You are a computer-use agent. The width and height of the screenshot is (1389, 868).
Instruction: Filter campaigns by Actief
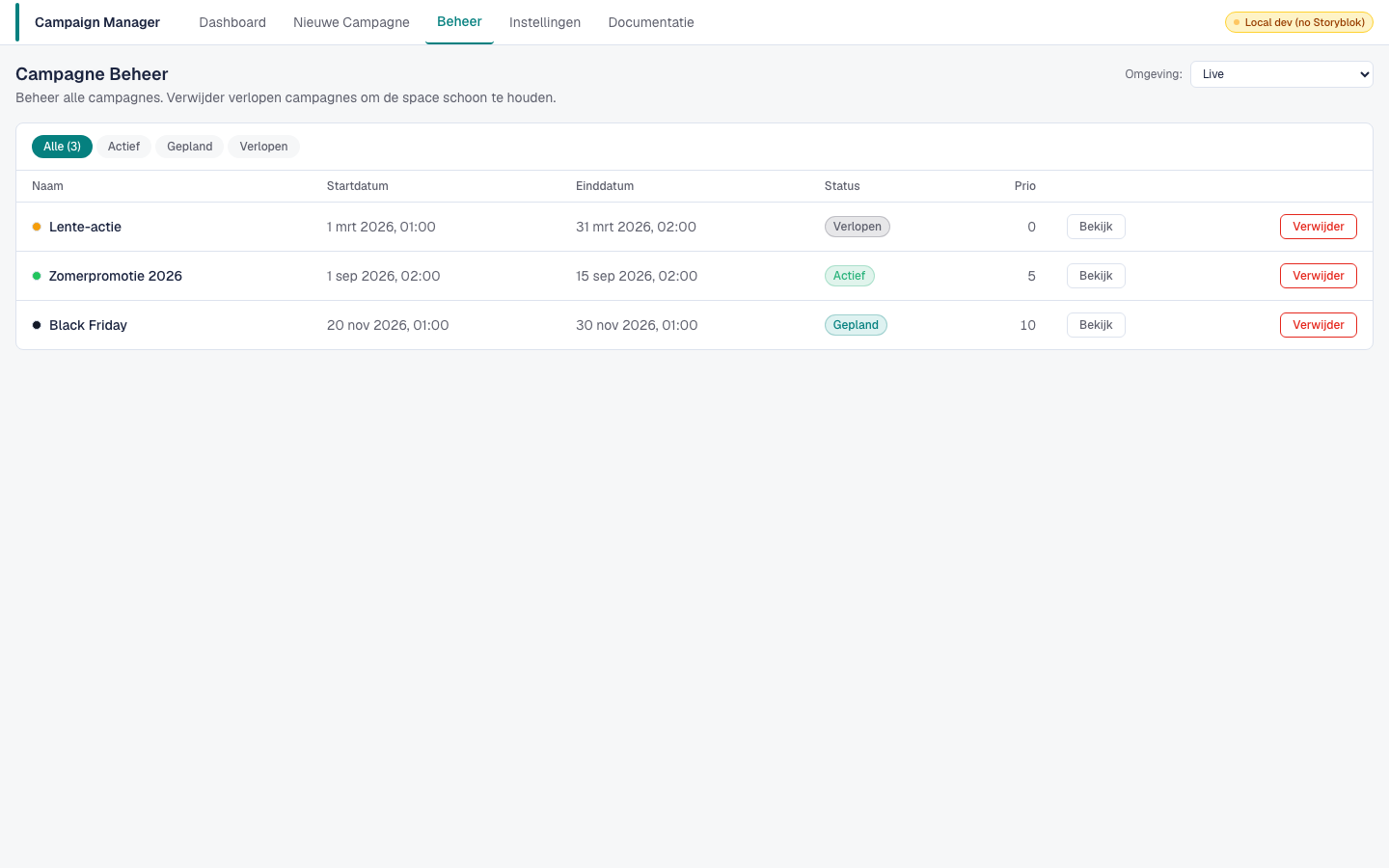[x=123, y=147]
